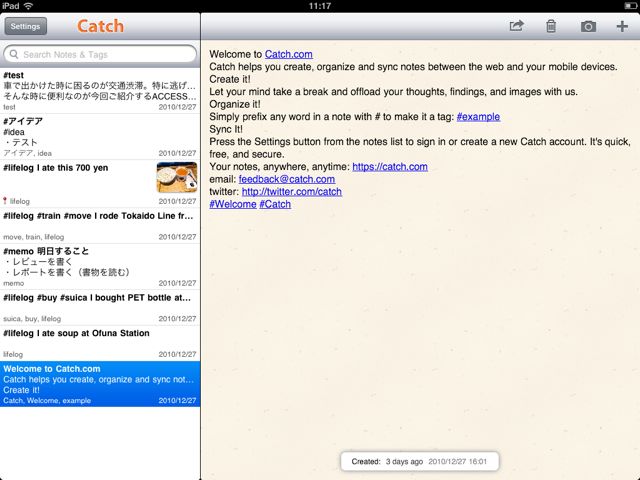Tap the share note icon
This screenshot has width=640, height=480.
coord(516,26)
